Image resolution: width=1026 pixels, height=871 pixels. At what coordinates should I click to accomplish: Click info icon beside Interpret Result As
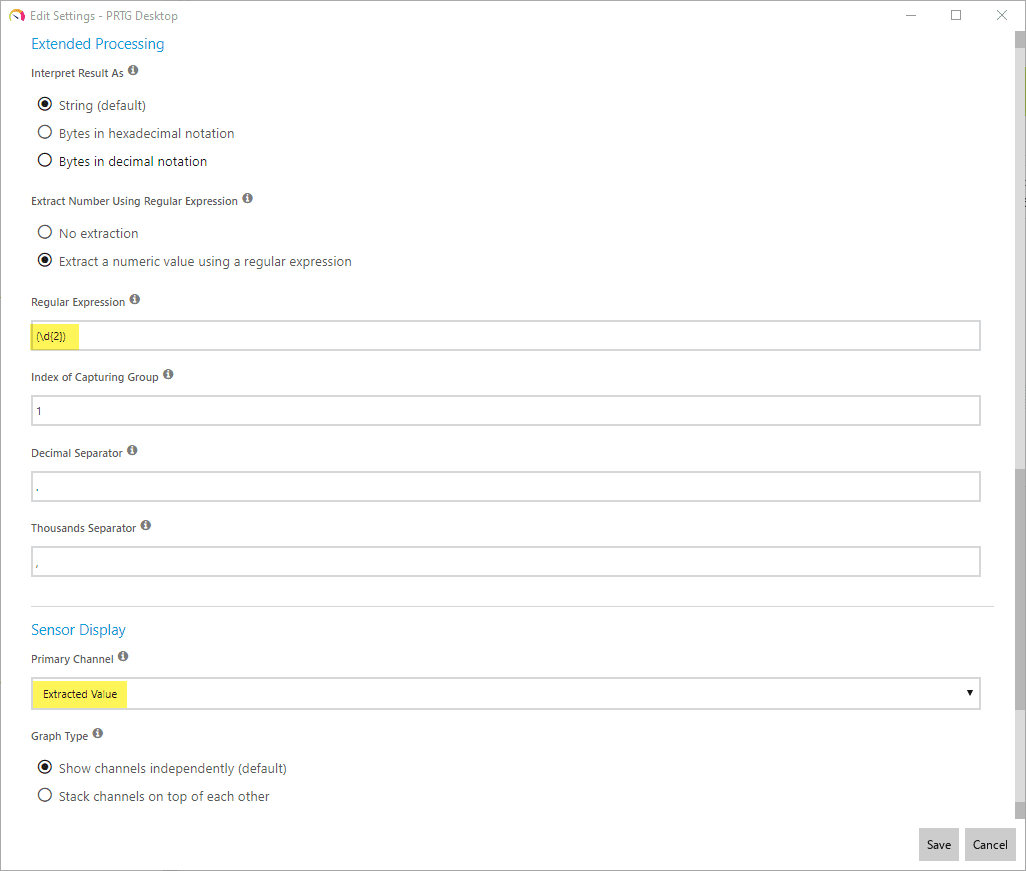[133, 72]
